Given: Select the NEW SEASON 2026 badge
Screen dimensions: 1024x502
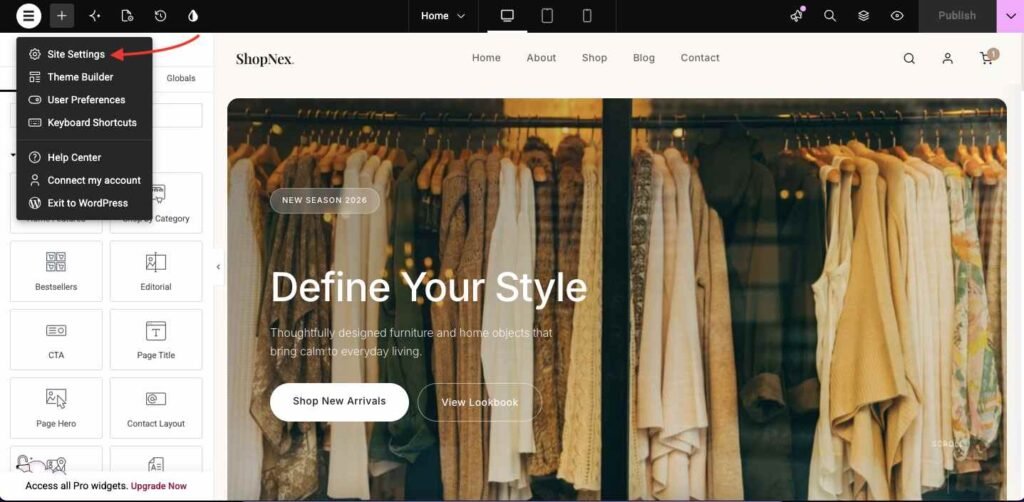Looking at the screenshot, I should (325, 200).
